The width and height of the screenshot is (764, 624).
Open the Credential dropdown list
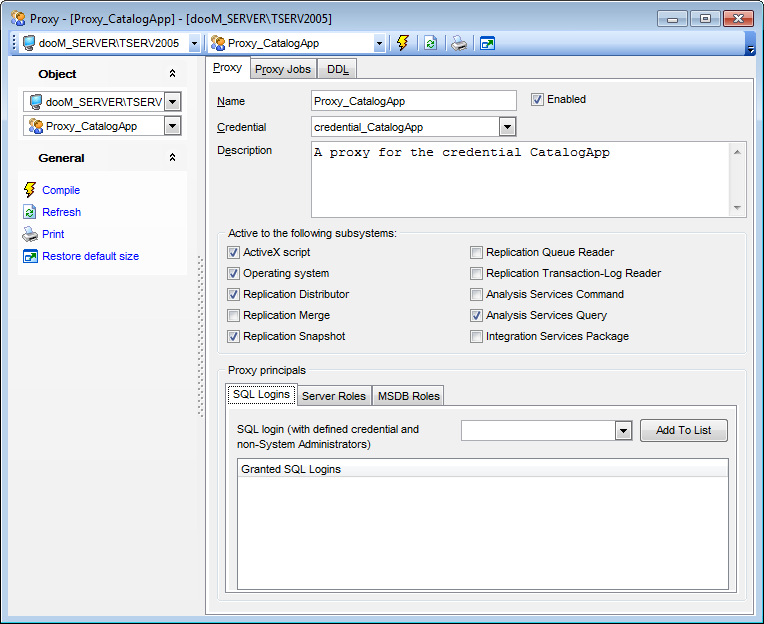507,127
